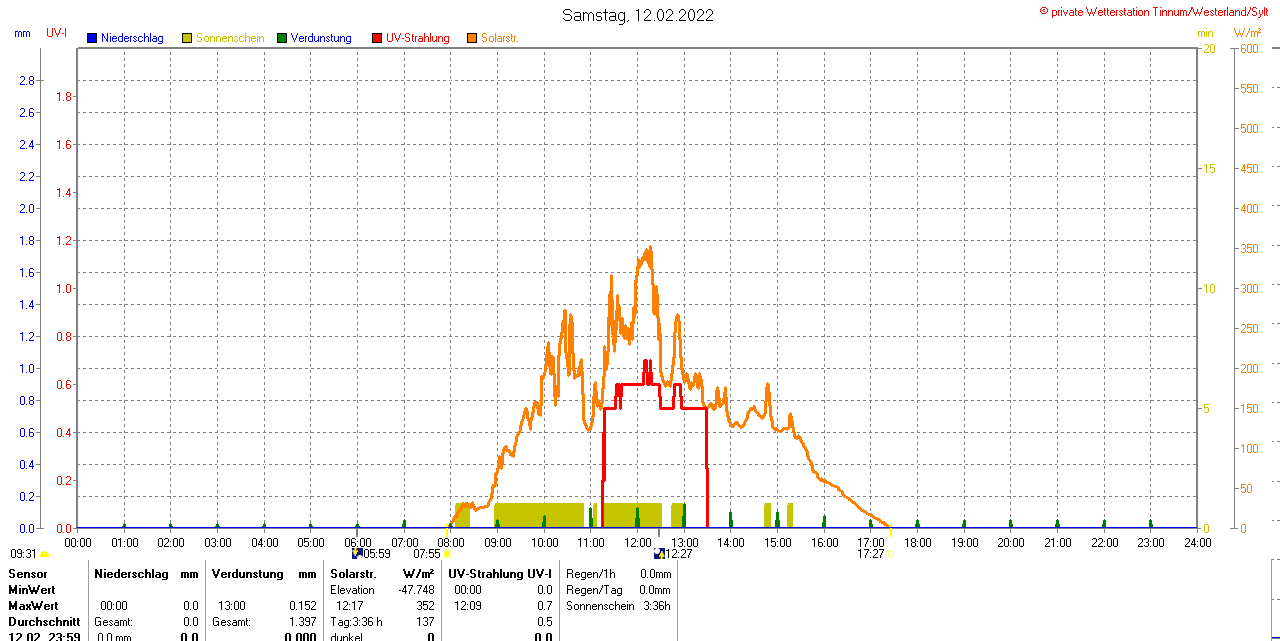This screenshot has height=641, width=1280.
Task: Click the moon icon beside 12:27
Action: [x=659, y=553]
